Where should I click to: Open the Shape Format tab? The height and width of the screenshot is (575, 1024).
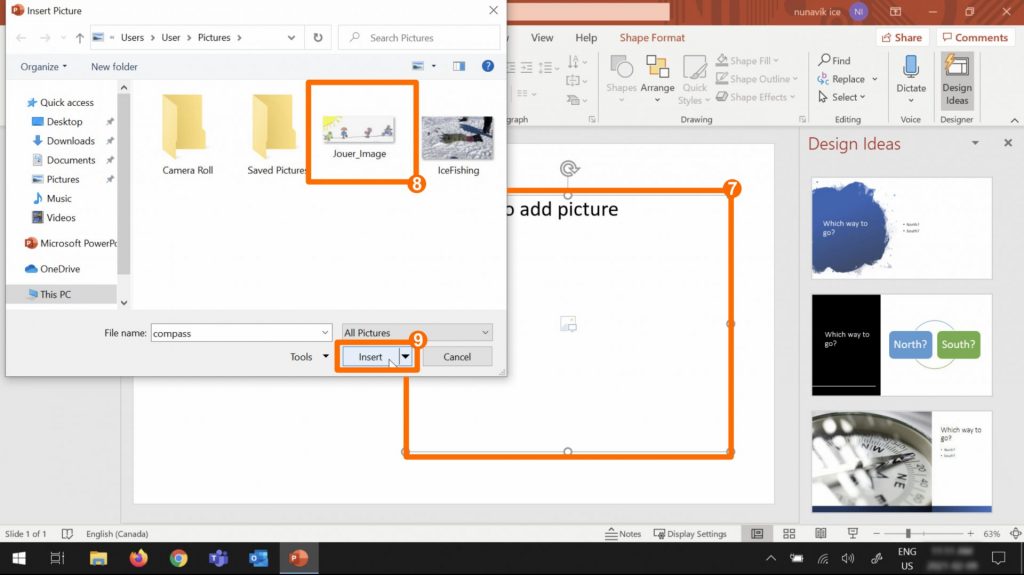point(652,38)
